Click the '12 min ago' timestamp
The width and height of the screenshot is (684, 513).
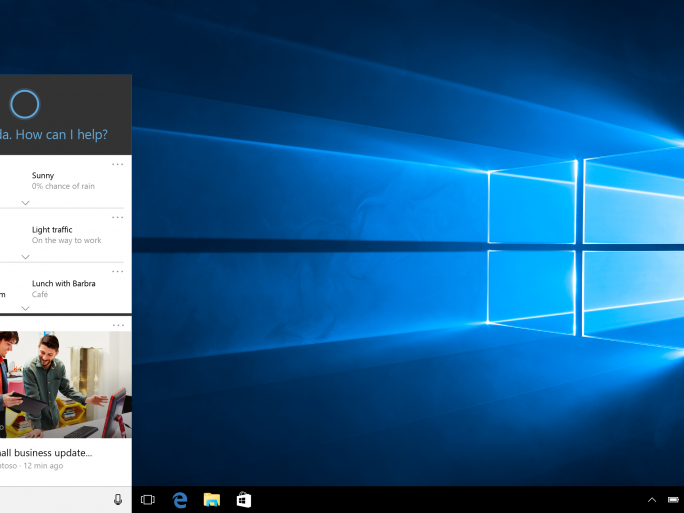(x=43, y=466)
